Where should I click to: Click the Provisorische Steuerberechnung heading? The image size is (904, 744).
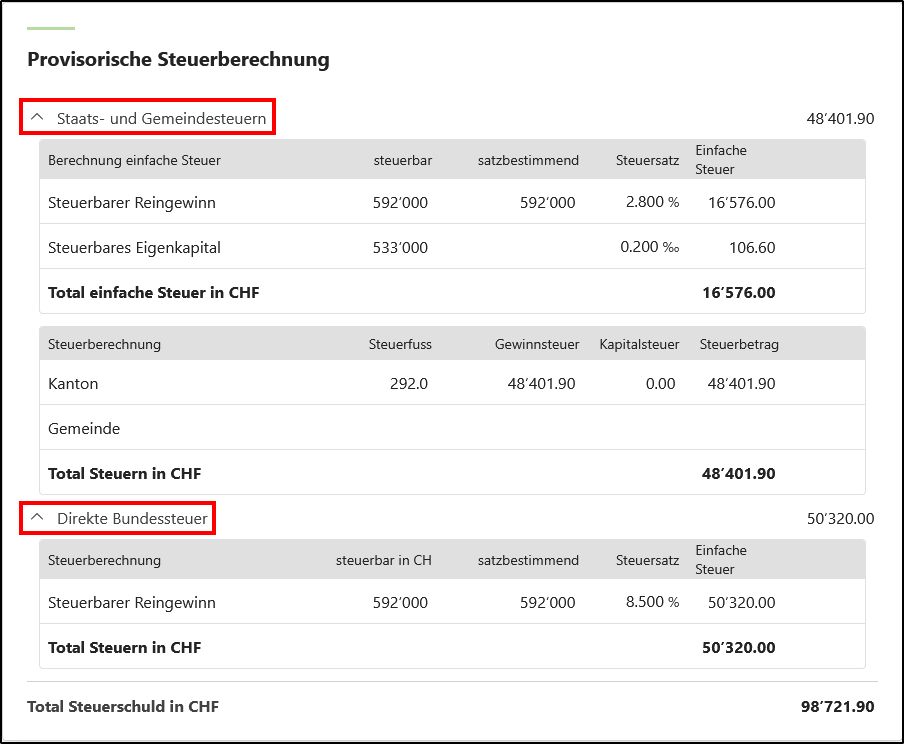178,59
